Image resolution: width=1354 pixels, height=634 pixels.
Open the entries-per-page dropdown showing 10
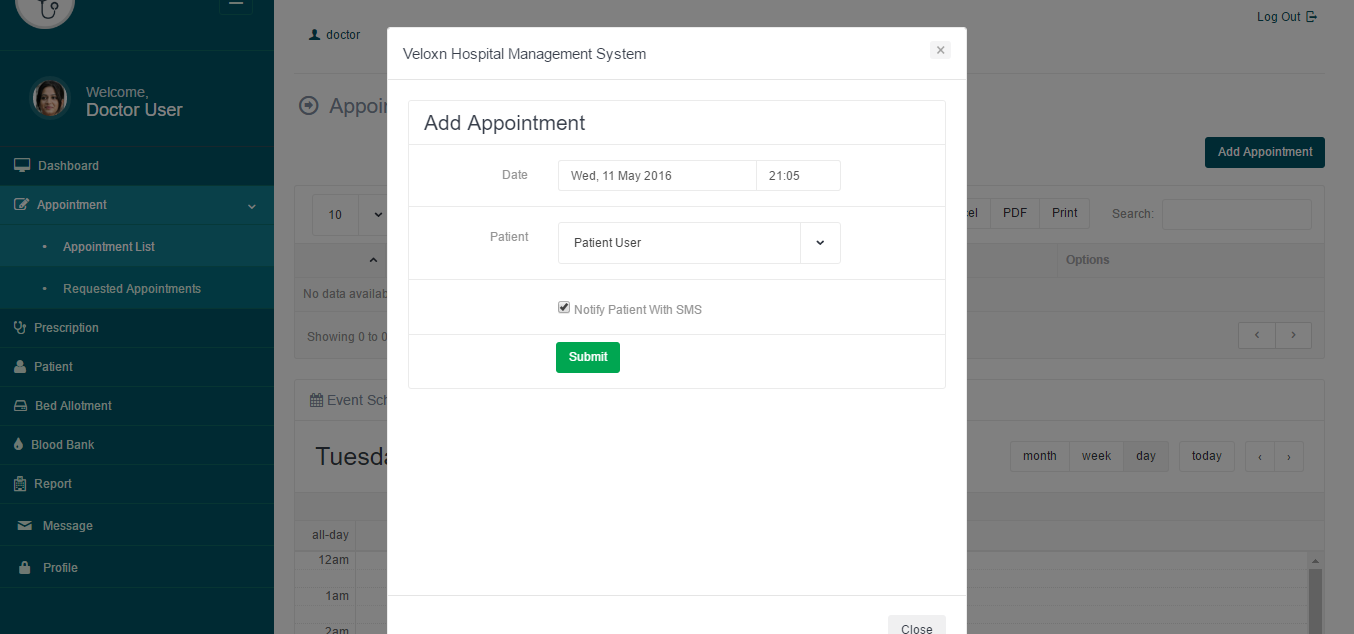pos(349,214)
